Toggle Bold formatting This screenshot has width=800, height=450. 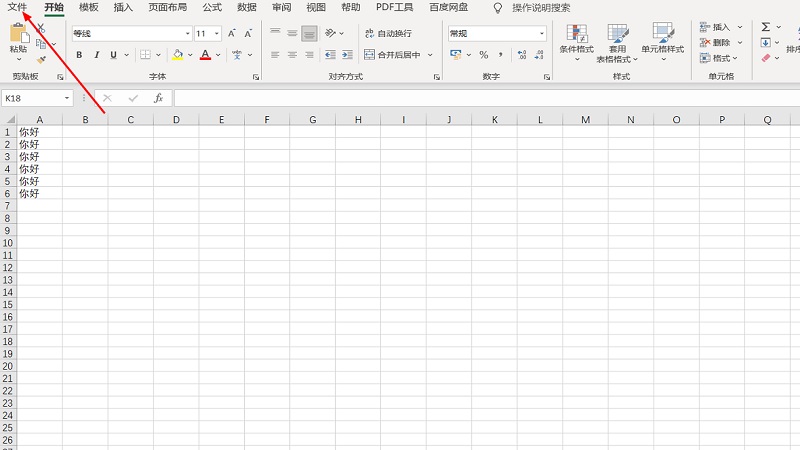[80, 55]
